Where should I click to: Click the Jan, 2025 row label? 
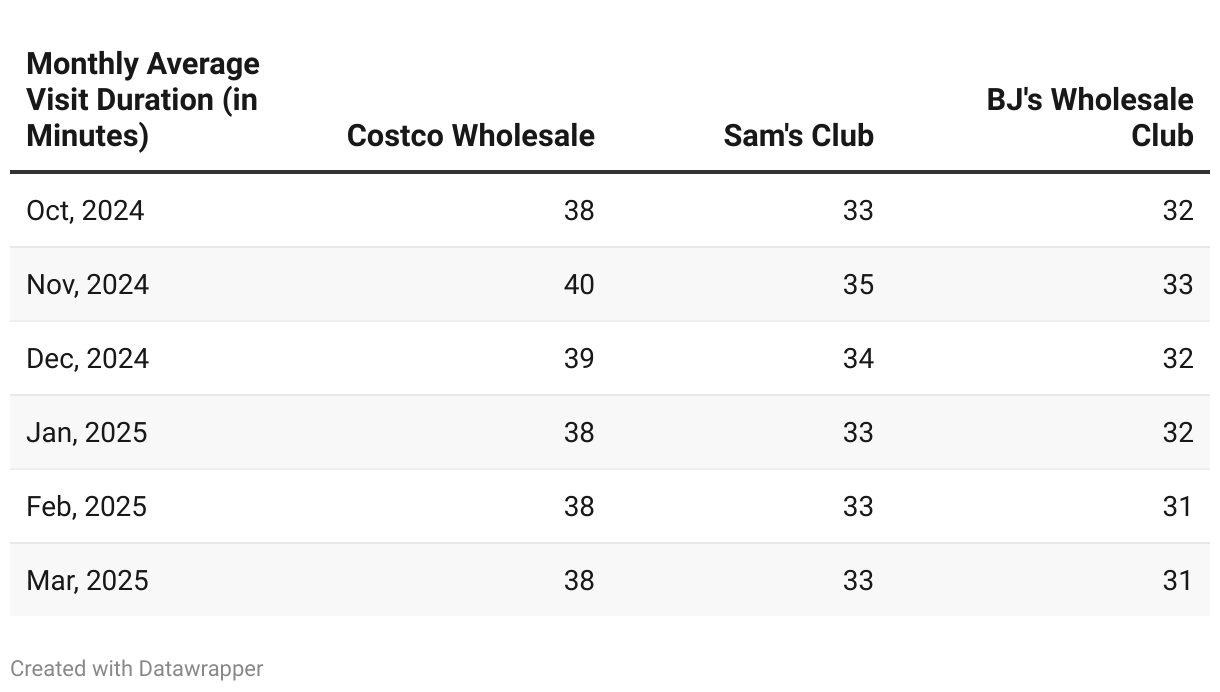click(87, 432)
